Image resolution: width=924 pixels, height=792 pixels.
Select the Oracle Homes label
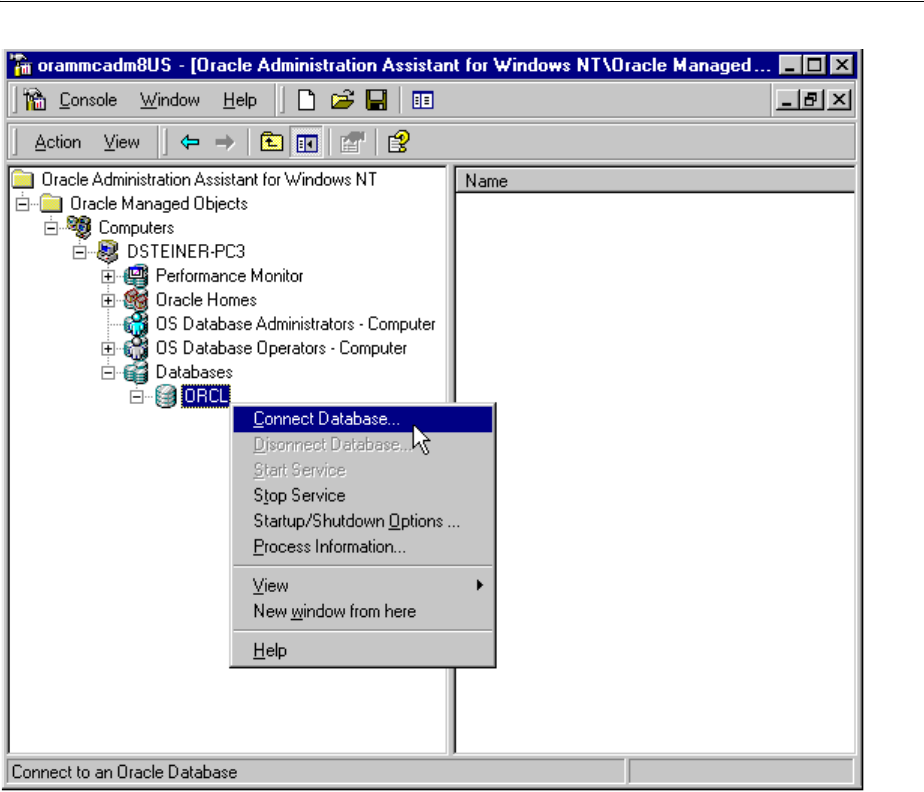tap(206, 300)
